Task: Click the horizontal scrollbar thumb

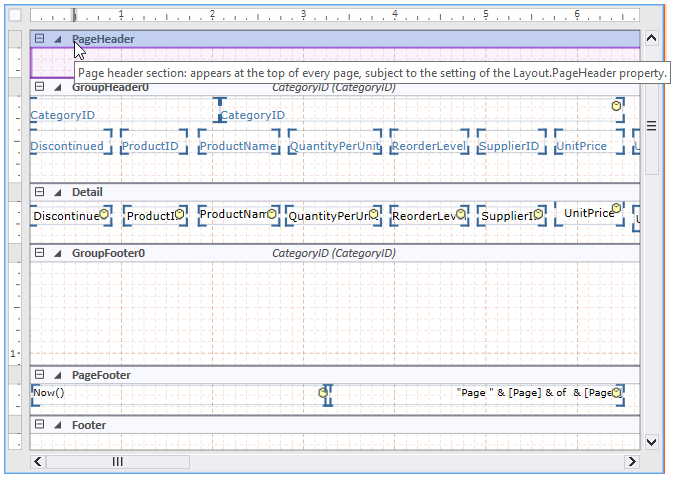Action: 118,461
